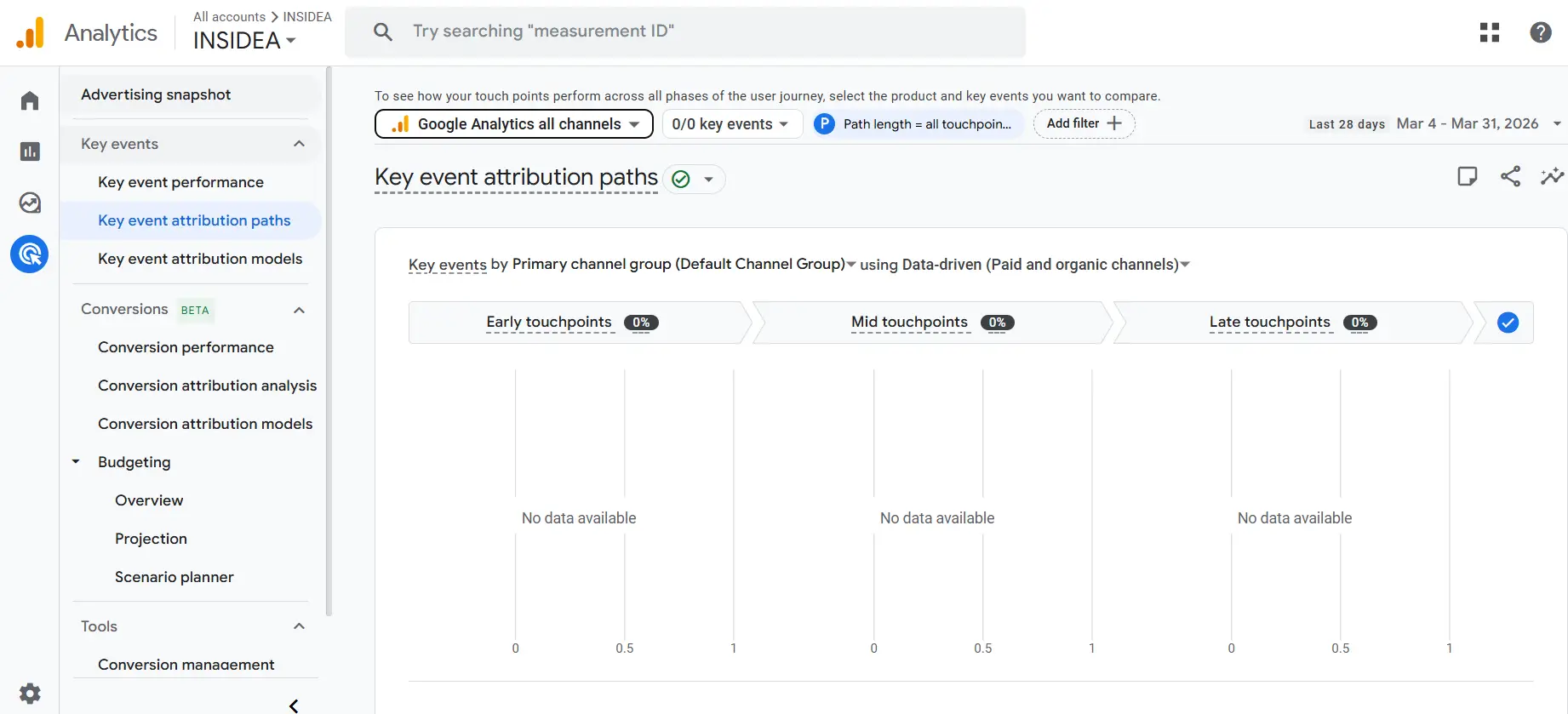Click the Add filter button
Viewport: 1568px width, 714px height.
1084,123
